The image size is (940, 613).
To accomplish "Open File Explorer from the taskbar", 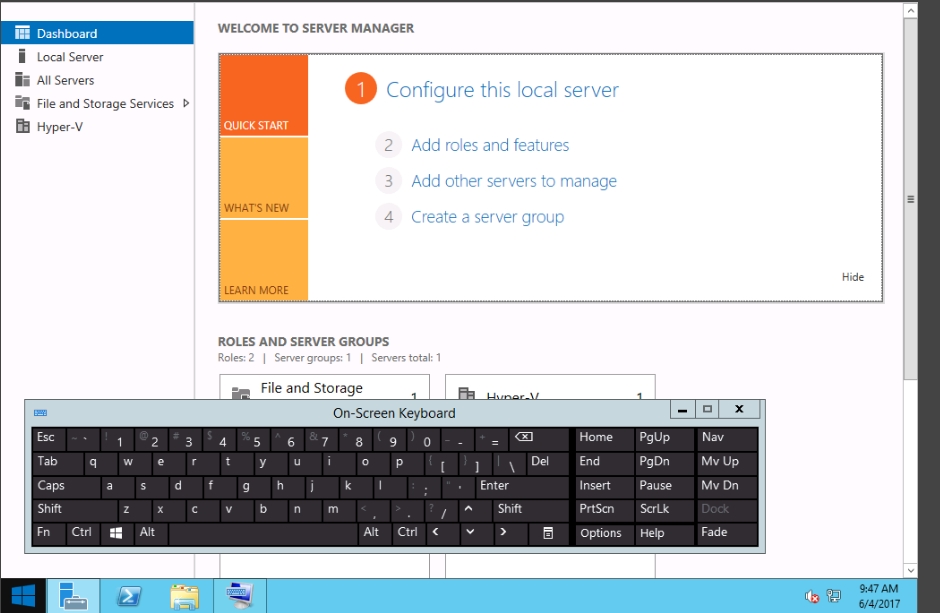I will pos(184,596).
